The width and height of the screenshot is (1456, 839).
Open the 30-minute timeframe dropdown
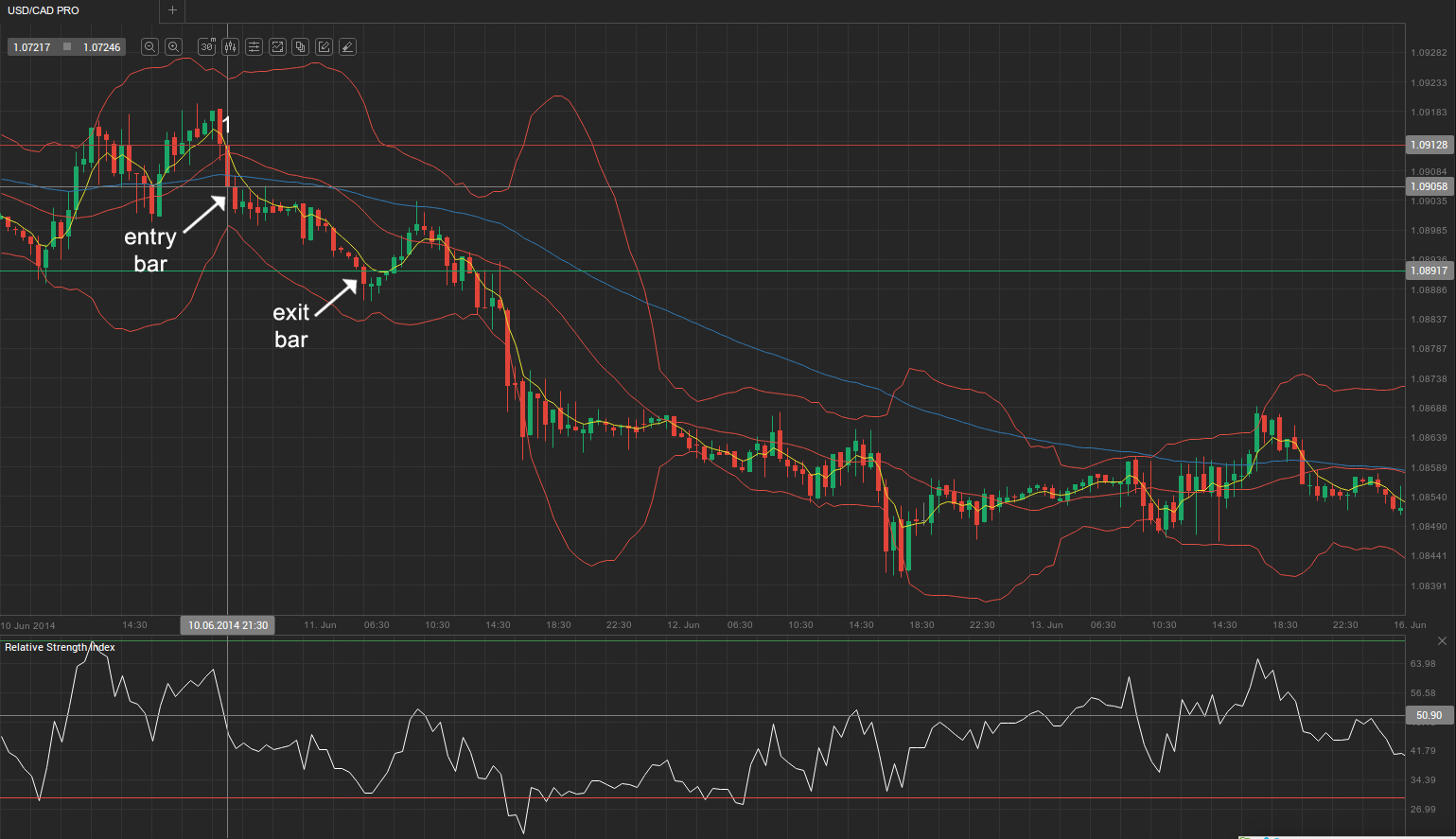[x=207, y=46]
